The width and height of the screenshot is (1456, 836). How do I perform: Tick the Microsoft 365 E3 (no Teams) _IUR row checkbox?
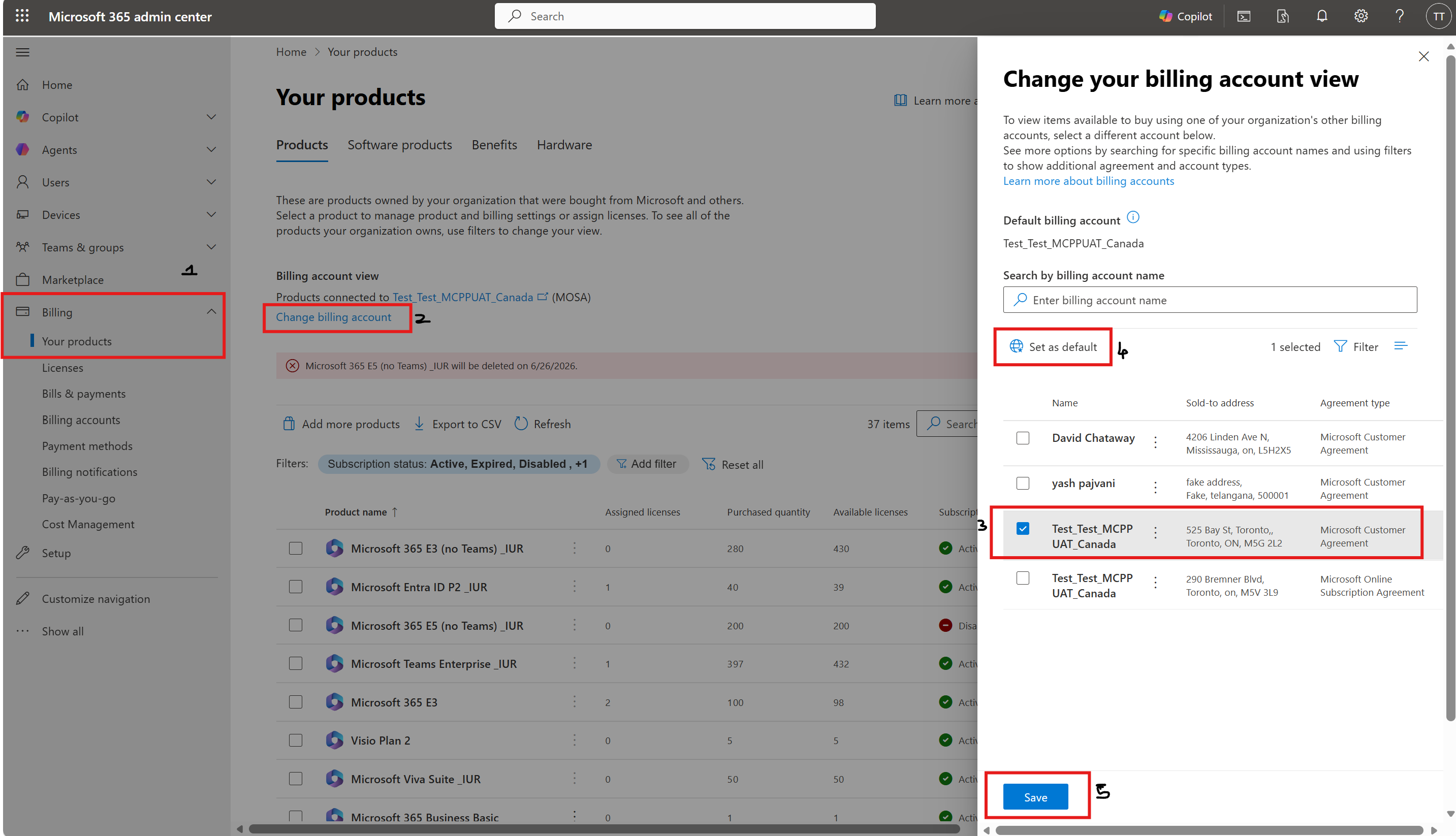296,549
